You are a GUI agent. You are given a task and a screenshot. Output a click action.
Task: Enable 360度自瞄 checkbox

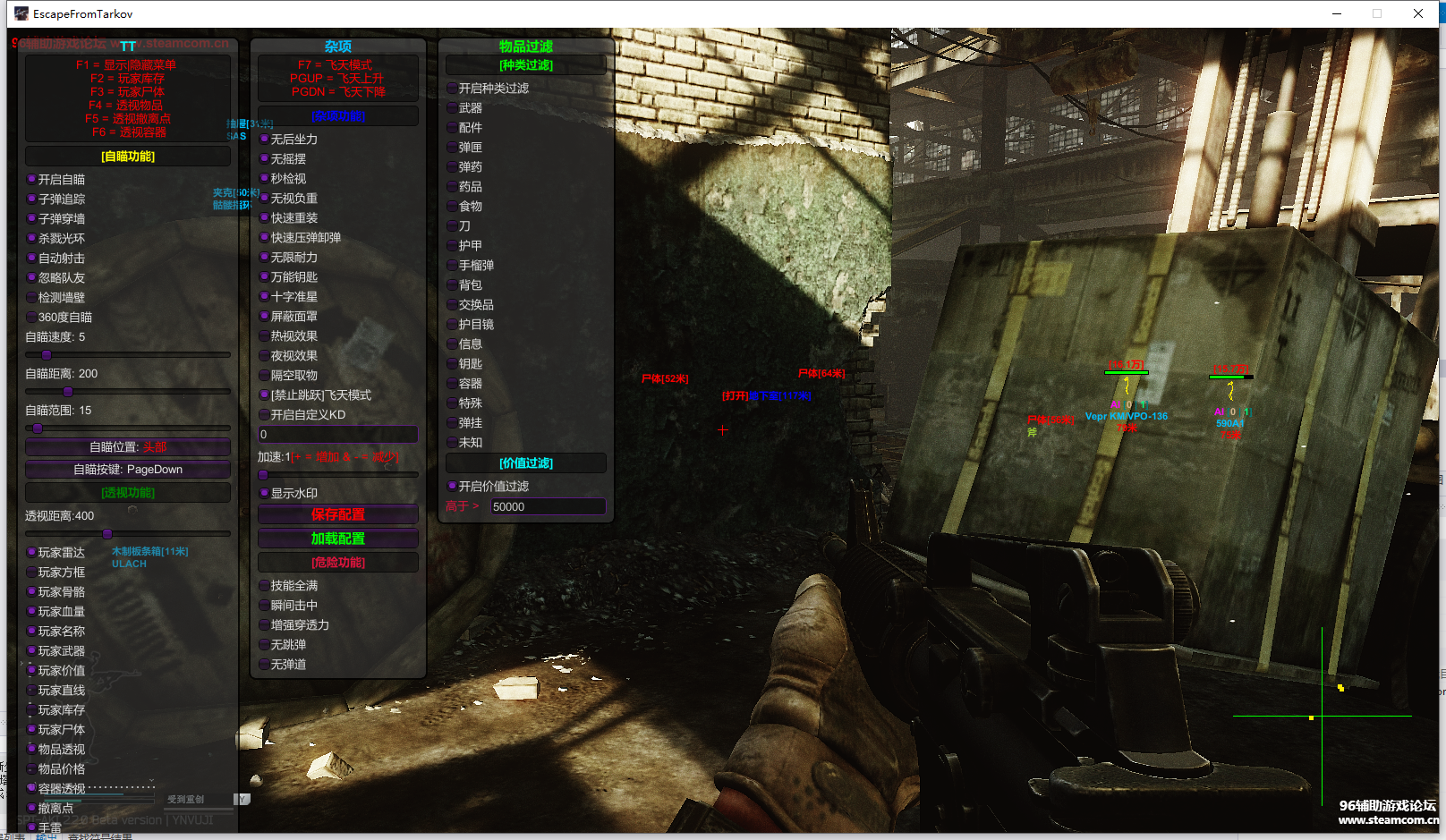click(x=32, y=317)
